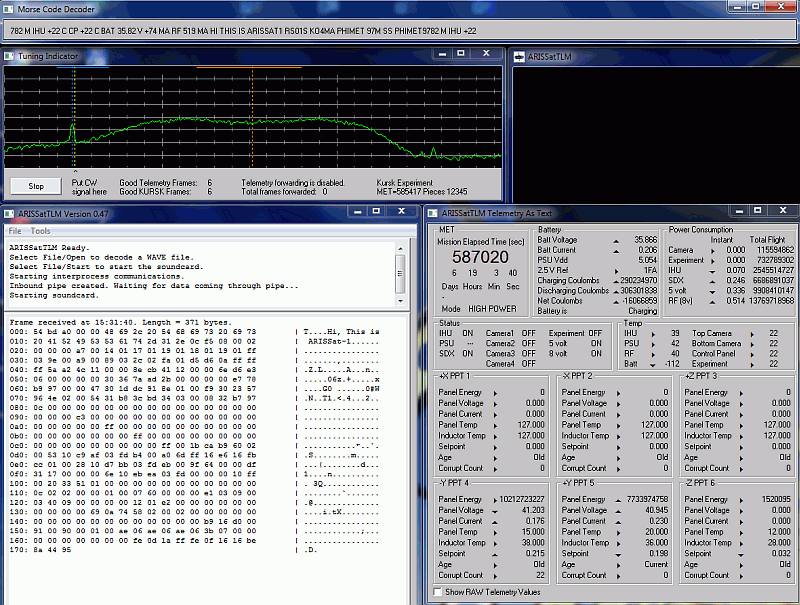Click ARISSatTLM Version 0.47 title icon
The height and width of the screenshot is (605, 800).
click(x=9, y=214)
